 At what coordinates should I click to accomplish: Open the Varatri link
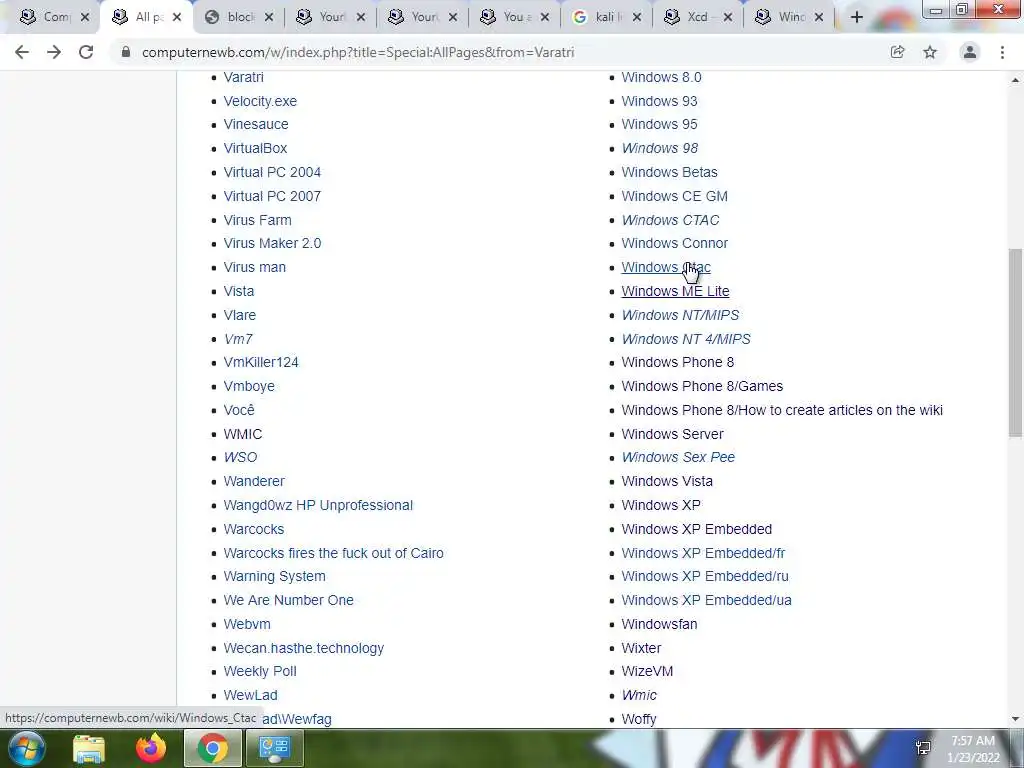[244, 77]
